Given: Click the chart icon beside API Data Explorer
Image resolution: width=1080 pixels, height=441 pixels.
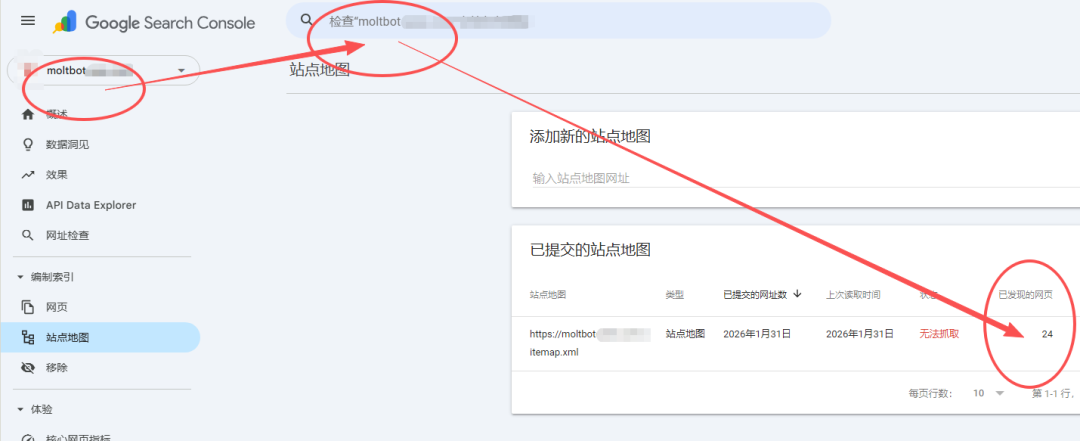Looking at the screenshot, I should [28, 205].
